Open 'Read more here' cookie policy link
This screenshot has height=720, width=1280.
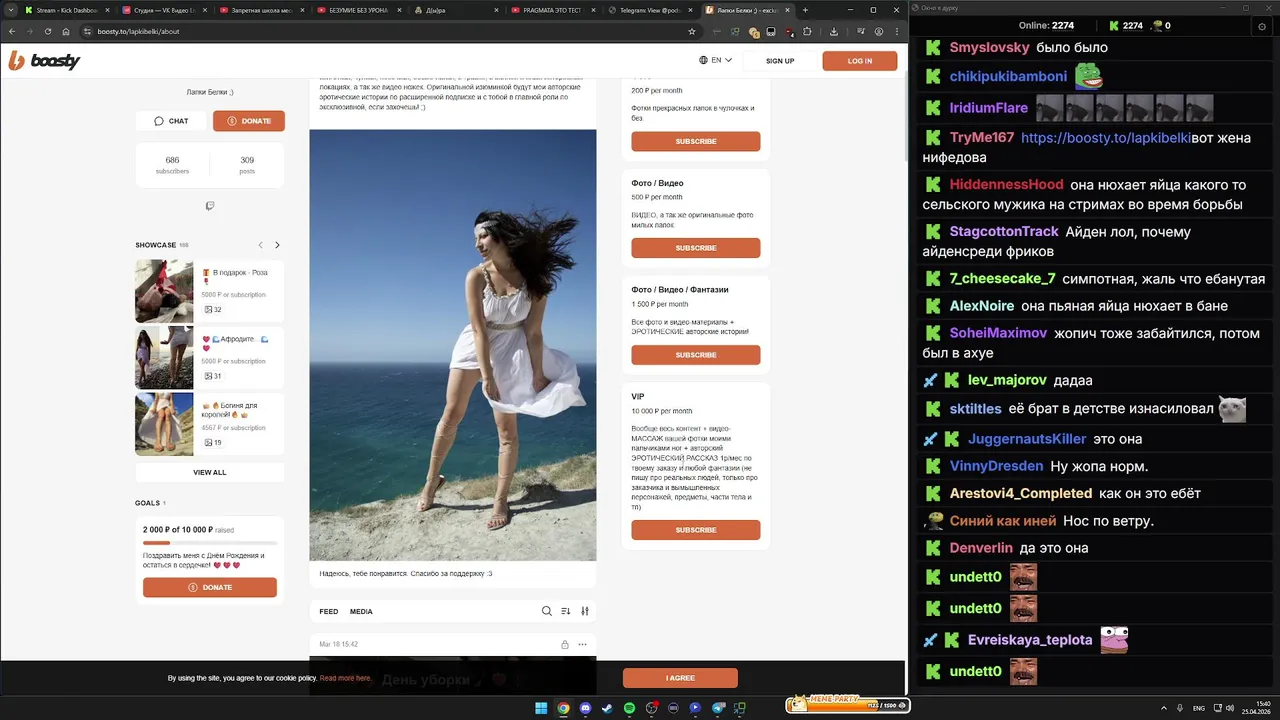pos(346,678)
